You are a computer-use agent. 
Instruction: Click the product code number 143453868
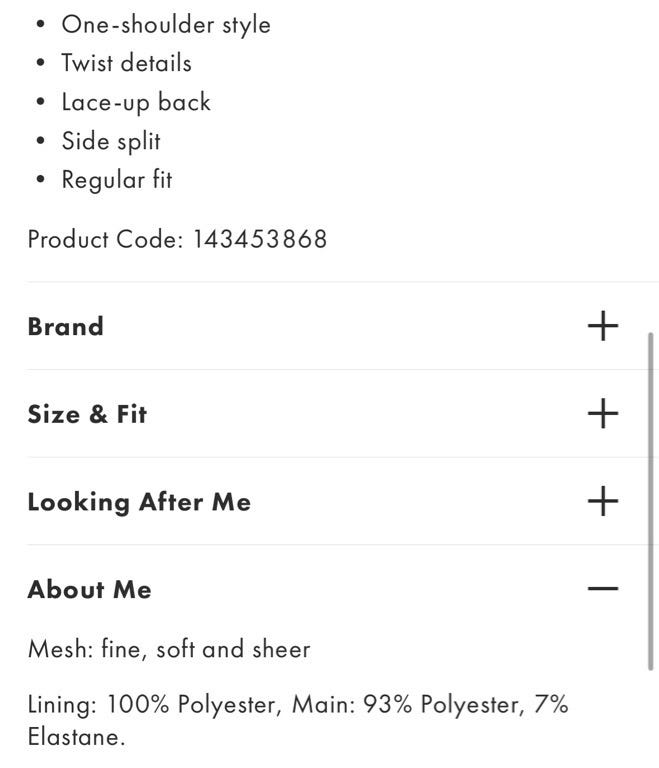260,240
